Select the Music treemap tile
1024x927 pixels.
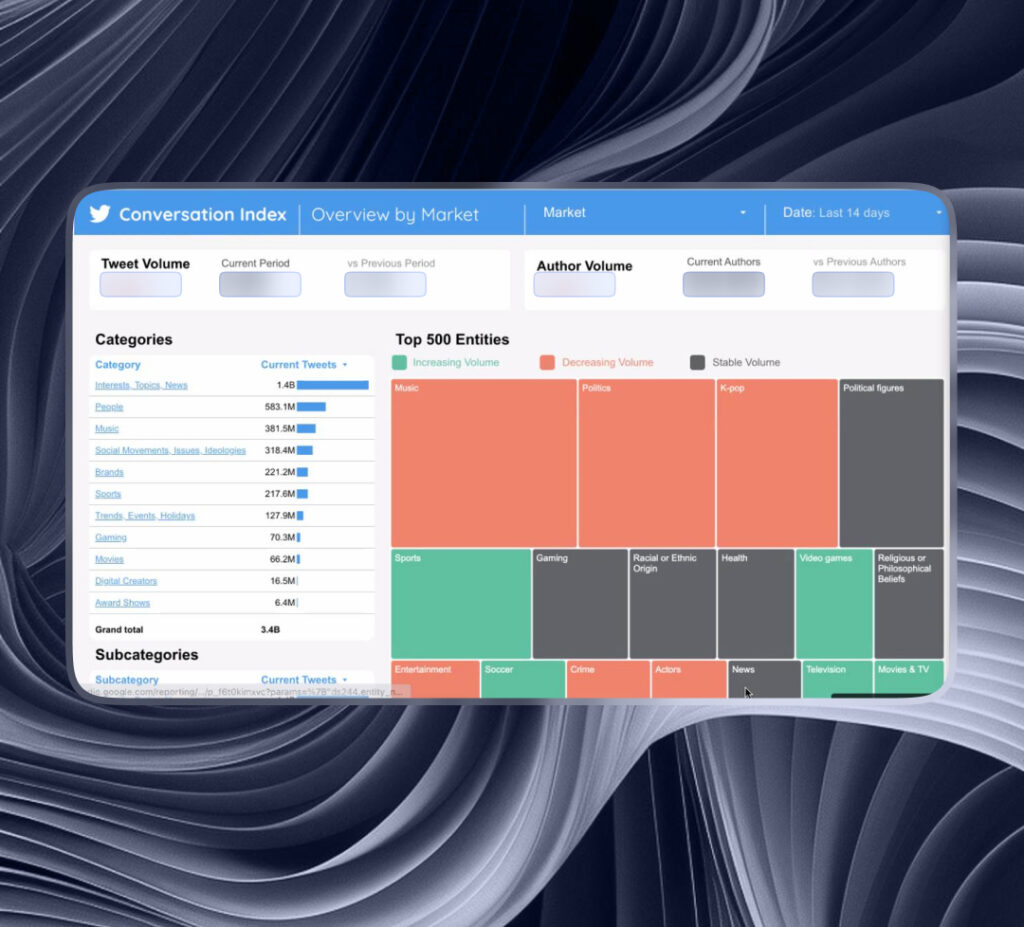[x=484, y=463]
